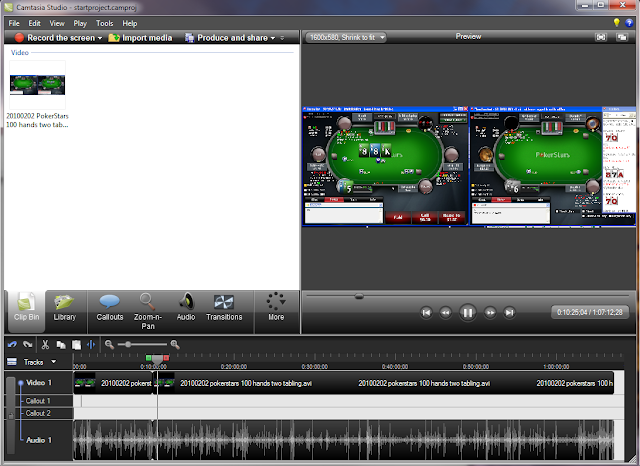Open the Edit menu
The image size is (640, 466).
[x=34, y=23]
